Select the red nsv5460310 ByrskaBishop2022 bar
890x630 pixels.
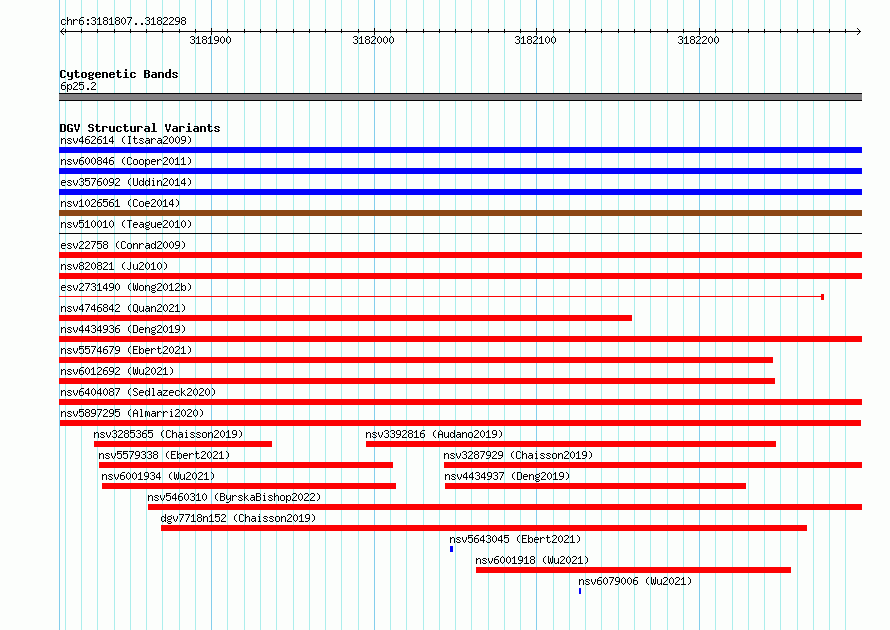[x=505, y=507]
